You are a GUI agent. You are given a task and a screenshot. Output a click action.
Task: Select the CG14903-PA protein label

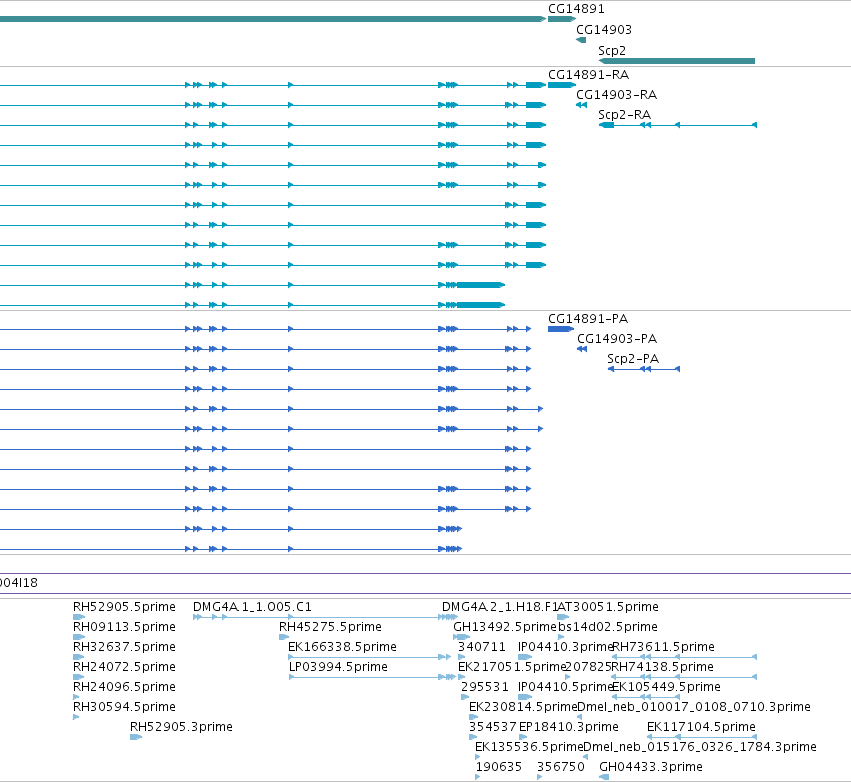pyautogui.click(x=617, y=339)
